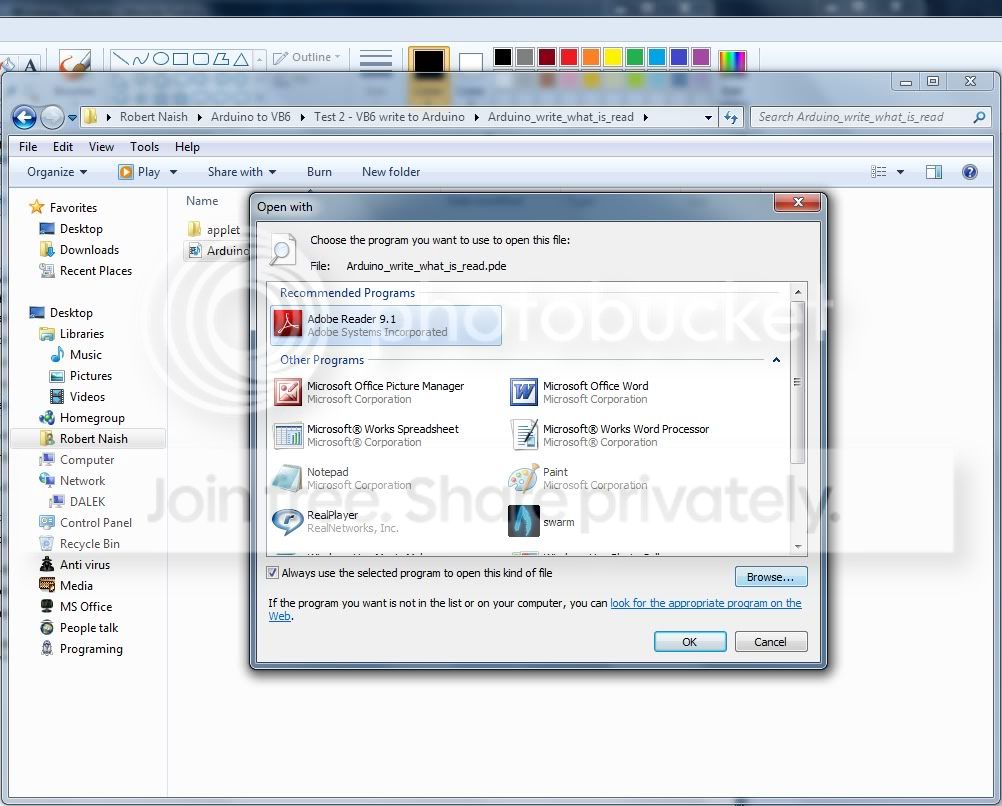Viewport: 1002px width, 806px height.
Task: Open the Tools menu
Action: point(144,147)
